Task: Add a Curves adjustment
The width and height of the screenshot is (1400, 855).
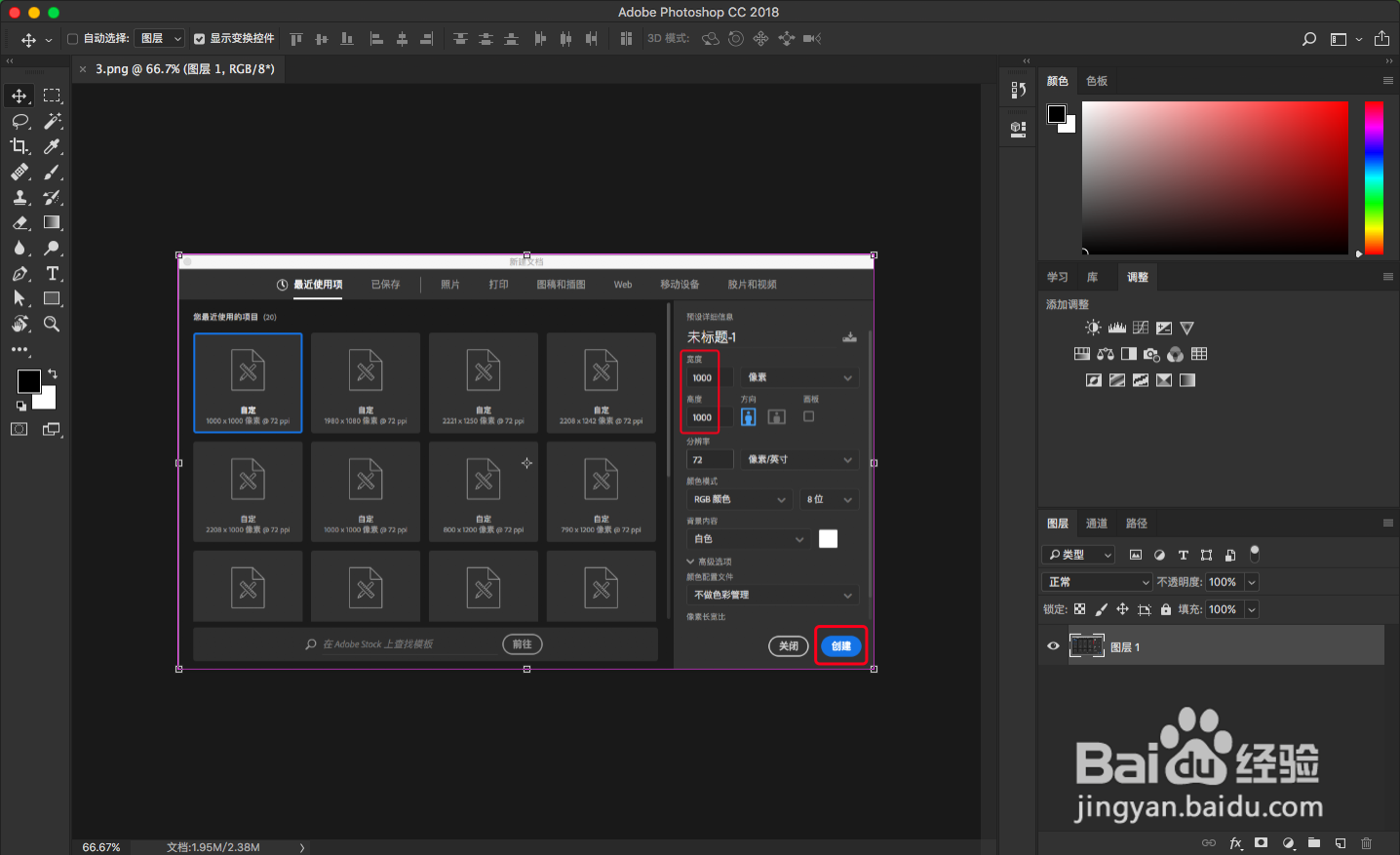Action: [x=1140, y=328]
